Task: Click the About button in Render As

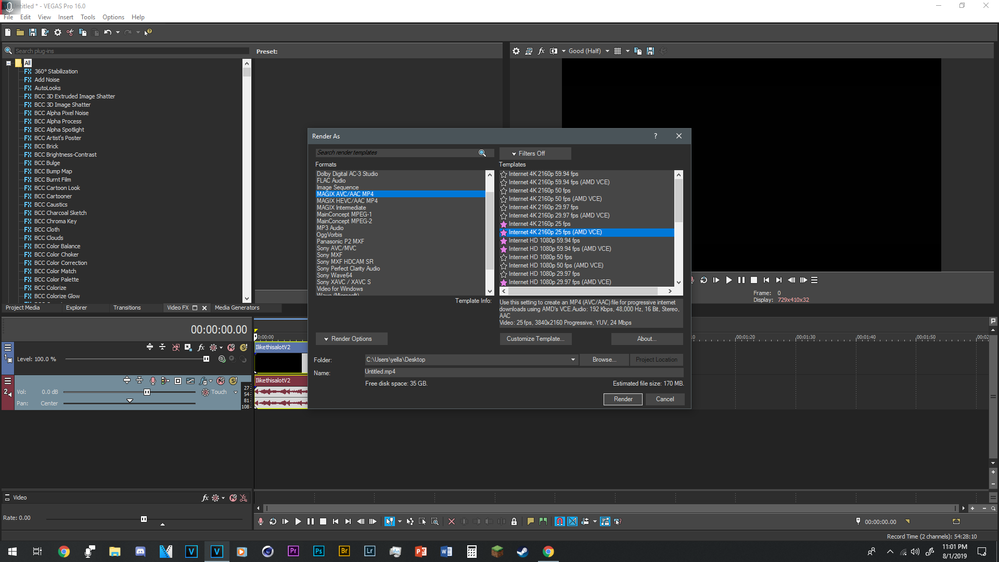Action: tap(646, 339)
